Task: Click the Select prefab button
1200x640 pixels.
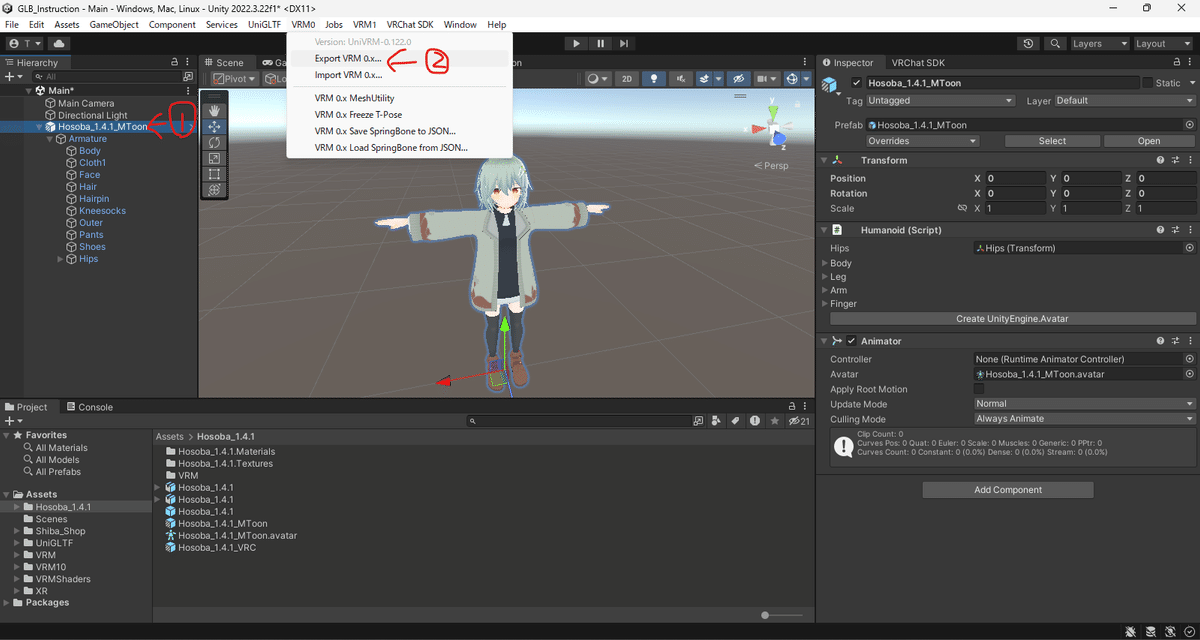Action: pyautogui.click(x=1052, y=141)
